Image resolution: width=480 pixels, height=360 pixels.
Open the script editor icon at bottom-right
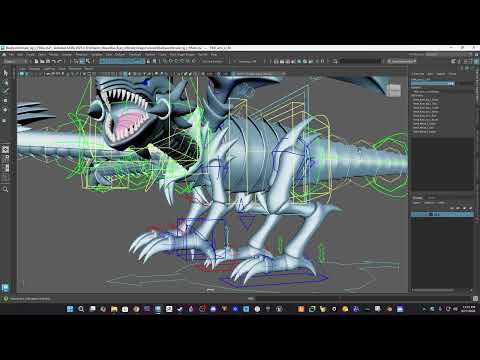pyautogui.click(x=476, y=298)
